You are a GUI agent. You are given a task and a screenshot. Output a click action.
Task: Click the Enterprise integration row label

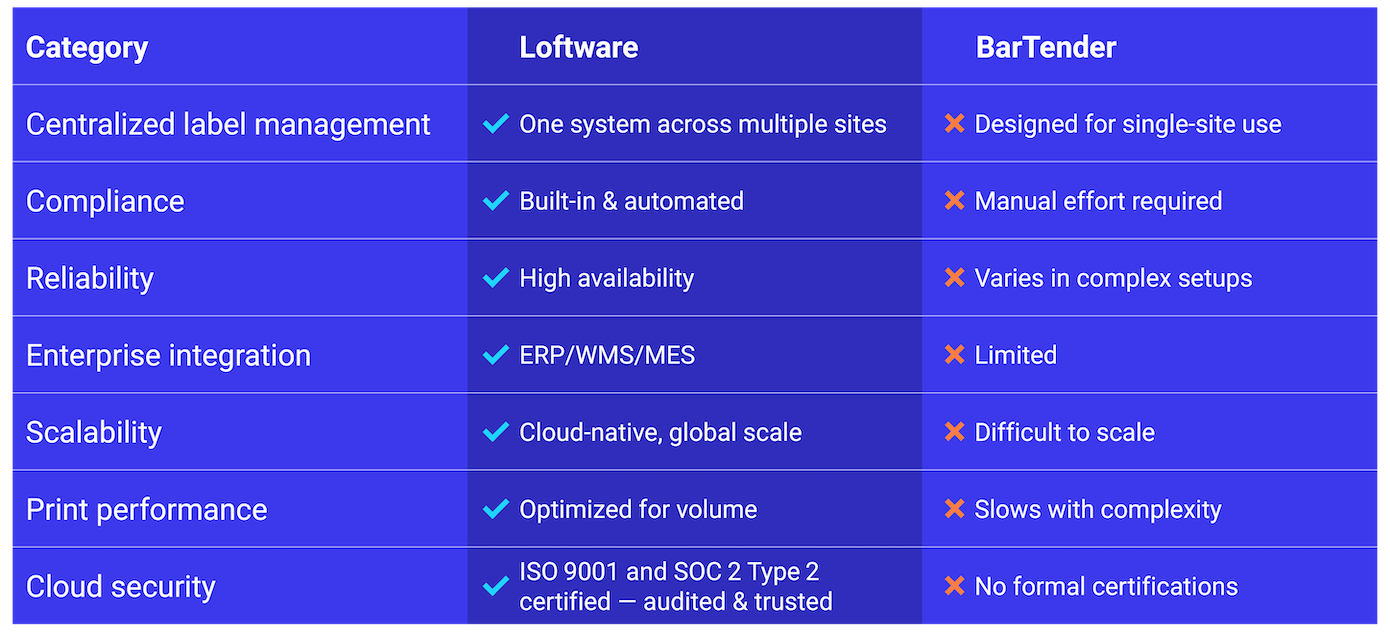pos(168,355)
